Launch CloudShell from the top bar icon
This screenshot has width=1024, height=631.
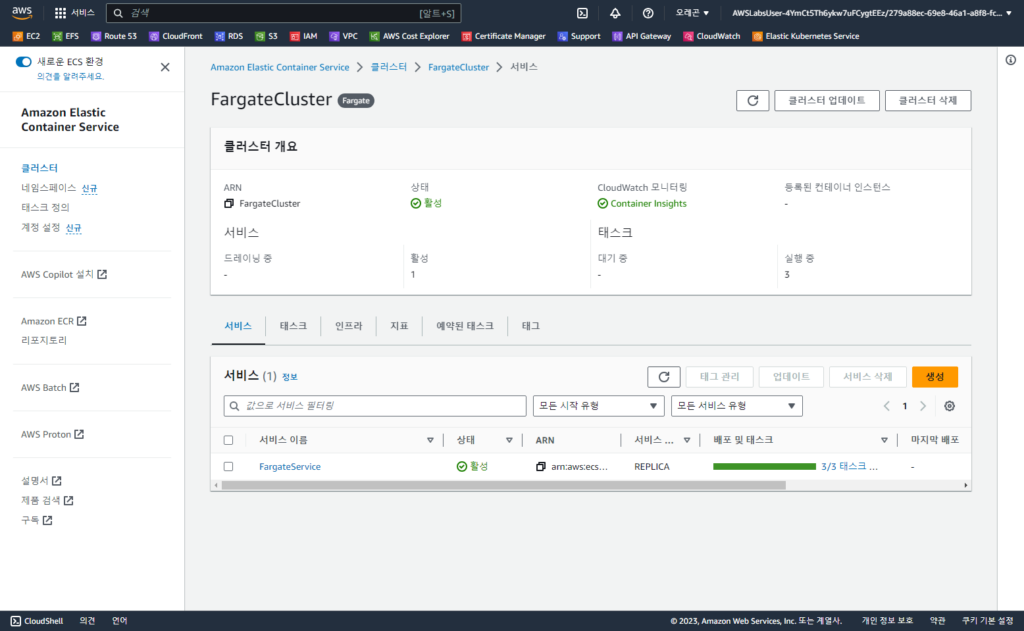(583, 13)
